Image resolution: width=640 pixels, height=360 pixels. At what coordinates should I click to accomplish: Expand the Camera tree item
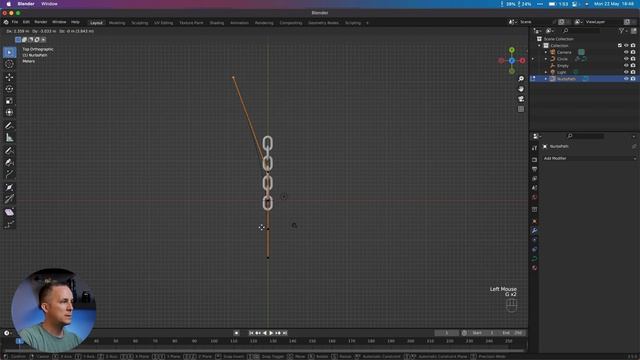coord(546,52)
